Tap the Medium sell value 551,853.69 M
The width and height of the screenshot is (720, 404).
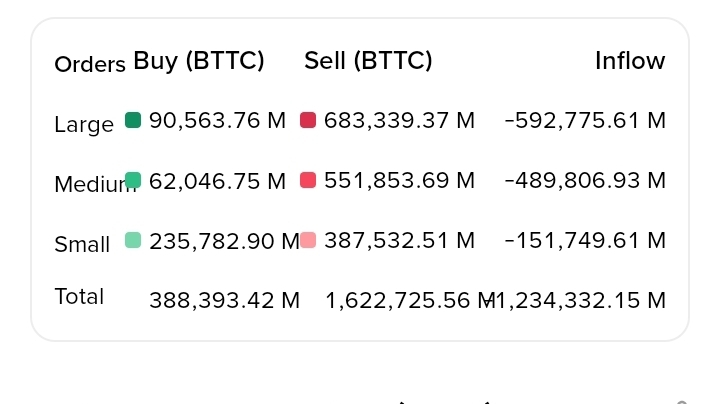point(399,181)
